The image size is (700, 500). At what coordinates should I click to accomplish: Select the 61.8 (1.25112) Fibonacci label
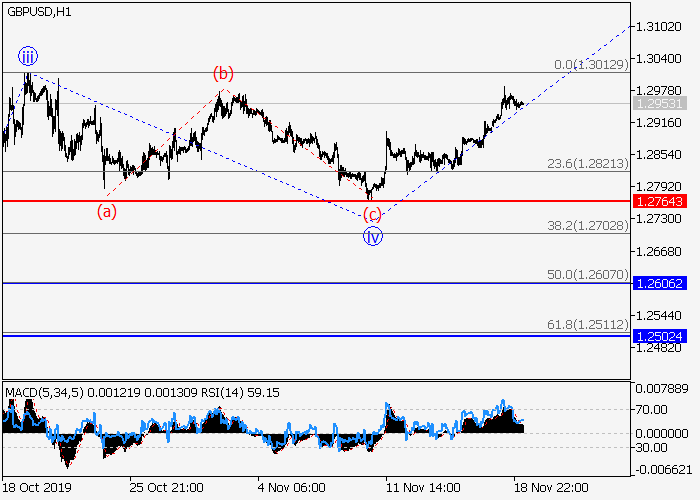coord(588,324)
